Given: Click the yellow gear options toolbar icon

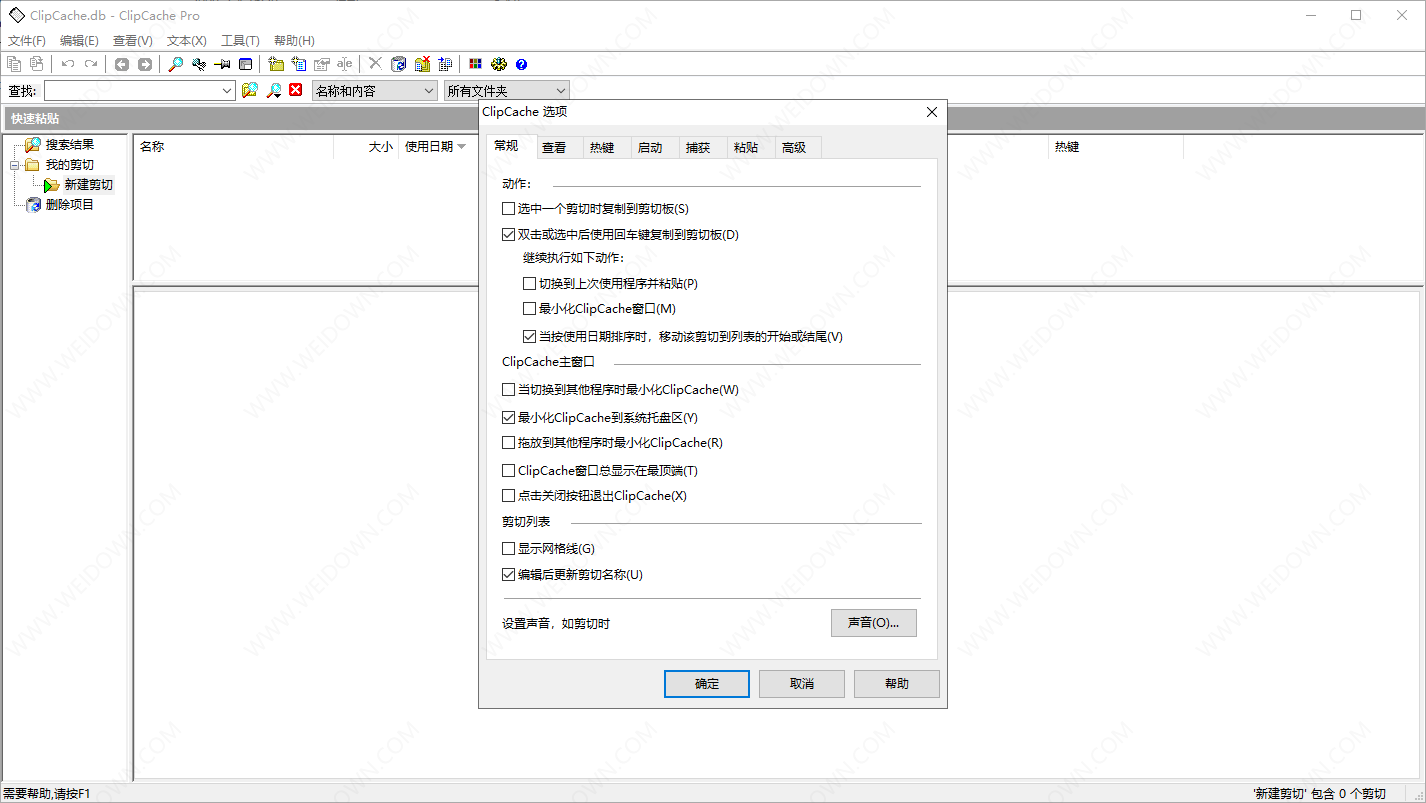Looking at the screenshot, I should [x=498, y=64].
